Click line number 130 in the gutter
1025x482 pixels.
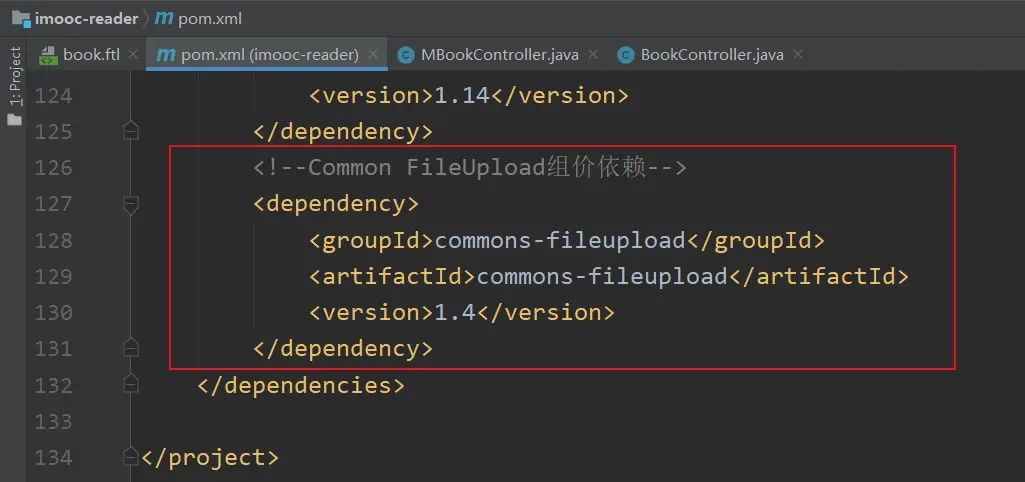[x=54, y=312]
